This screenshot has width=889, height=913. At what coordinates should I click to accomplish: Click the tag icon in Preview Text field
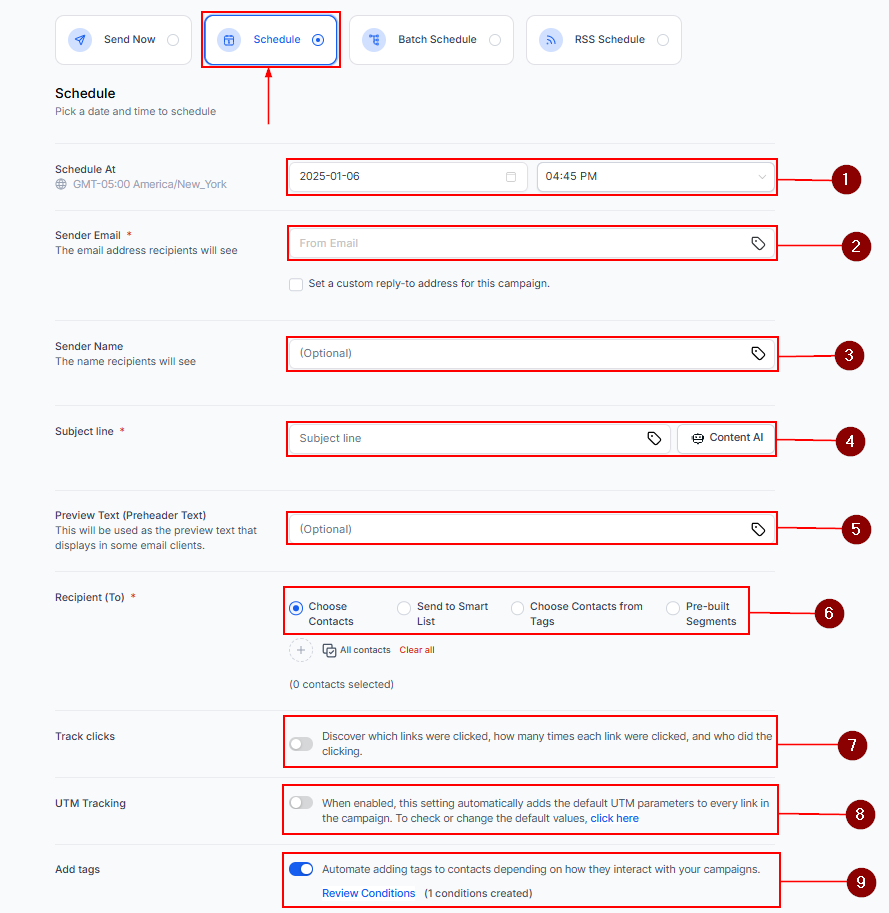(758, 529)
